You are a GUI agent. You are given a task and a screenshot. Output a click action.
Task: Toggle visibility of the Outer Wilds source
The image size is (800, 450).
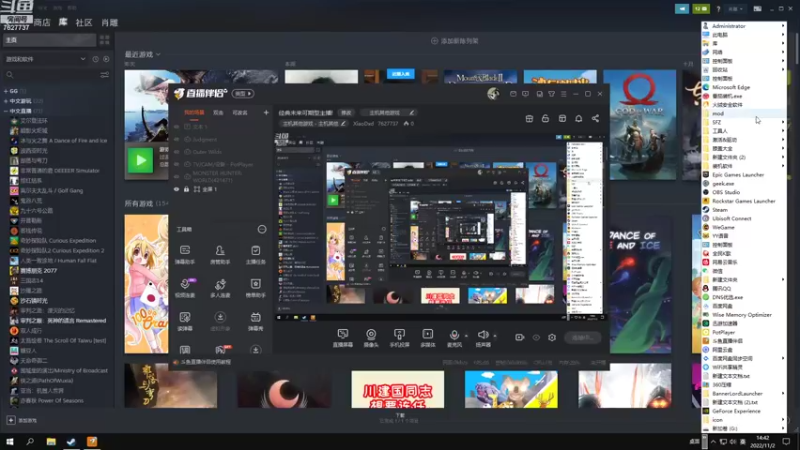[177, 152]
